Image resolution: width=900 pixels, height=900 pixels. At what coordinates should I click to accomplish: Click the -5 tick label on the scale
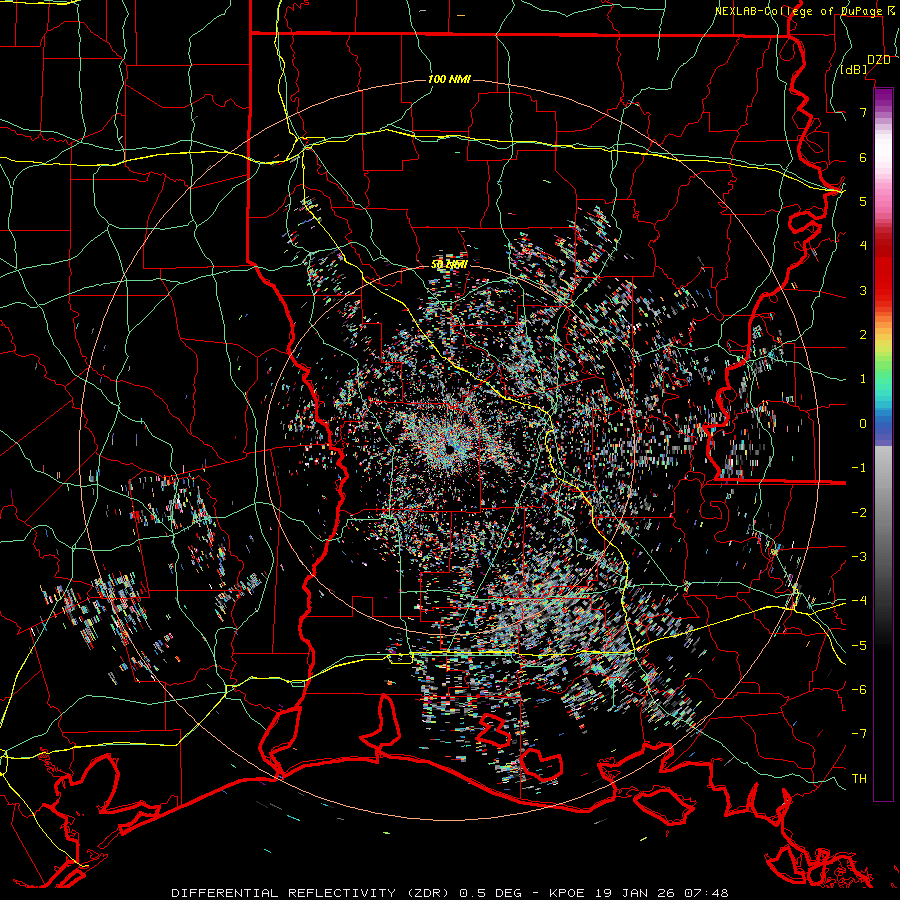859,645
